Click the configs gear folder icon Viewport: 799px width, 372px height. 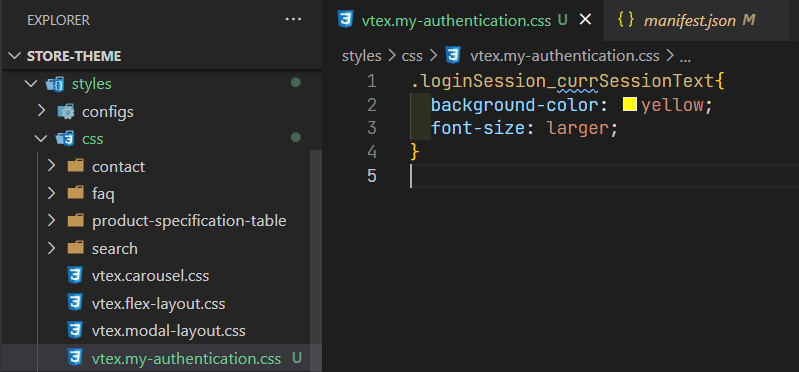click(x=66, y=111)
